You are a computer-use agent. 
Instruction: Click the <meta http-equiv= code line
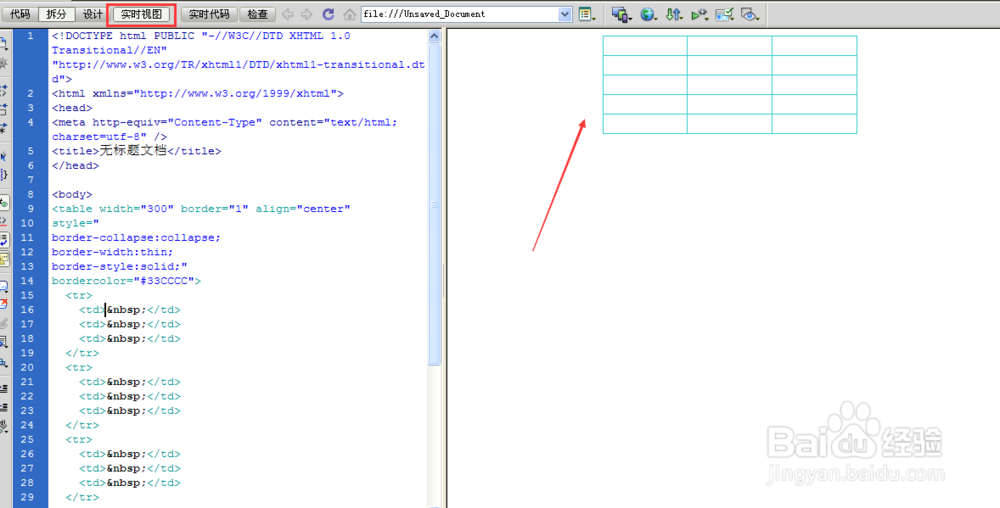pos(224,122)
